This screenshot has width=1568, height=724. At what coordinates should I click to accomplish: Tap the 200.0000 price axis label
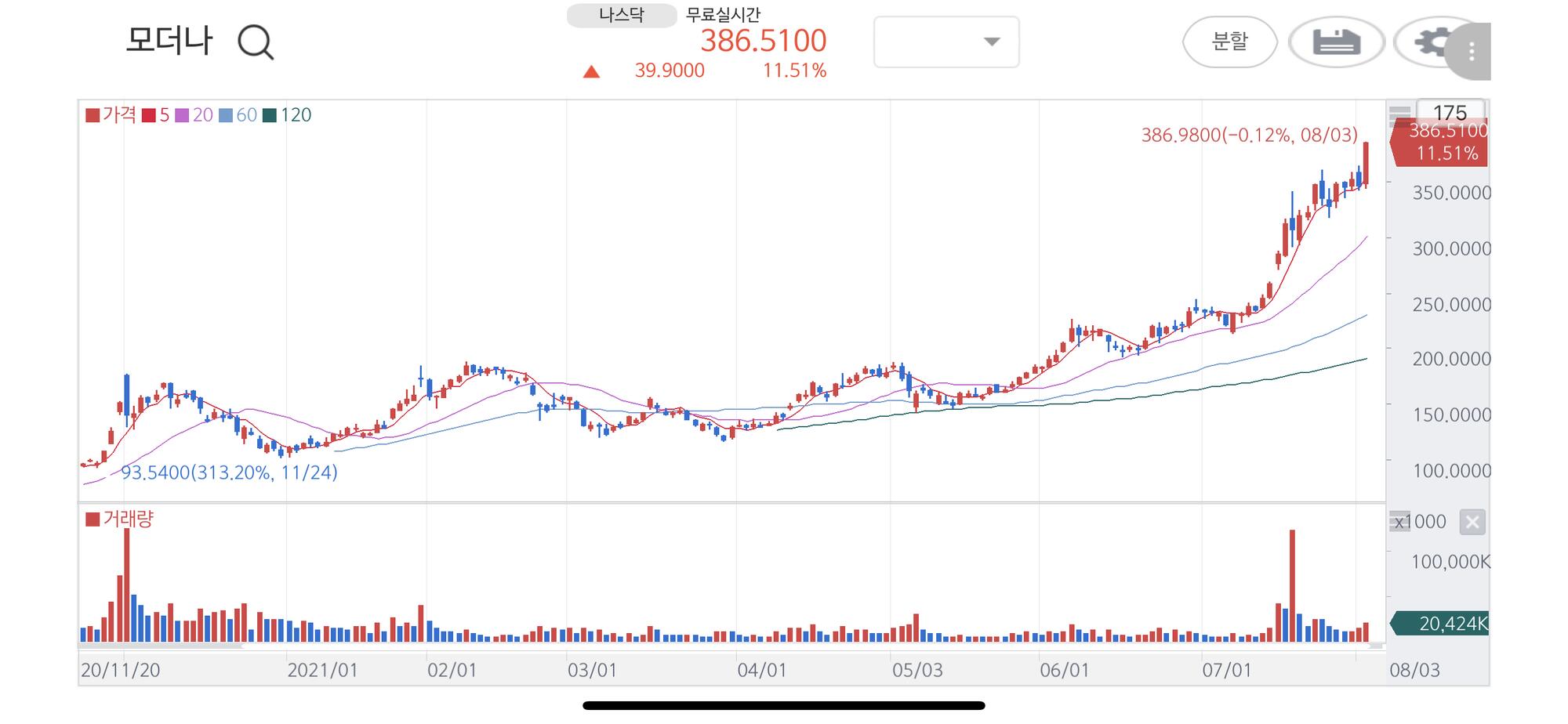[1451, 359]
